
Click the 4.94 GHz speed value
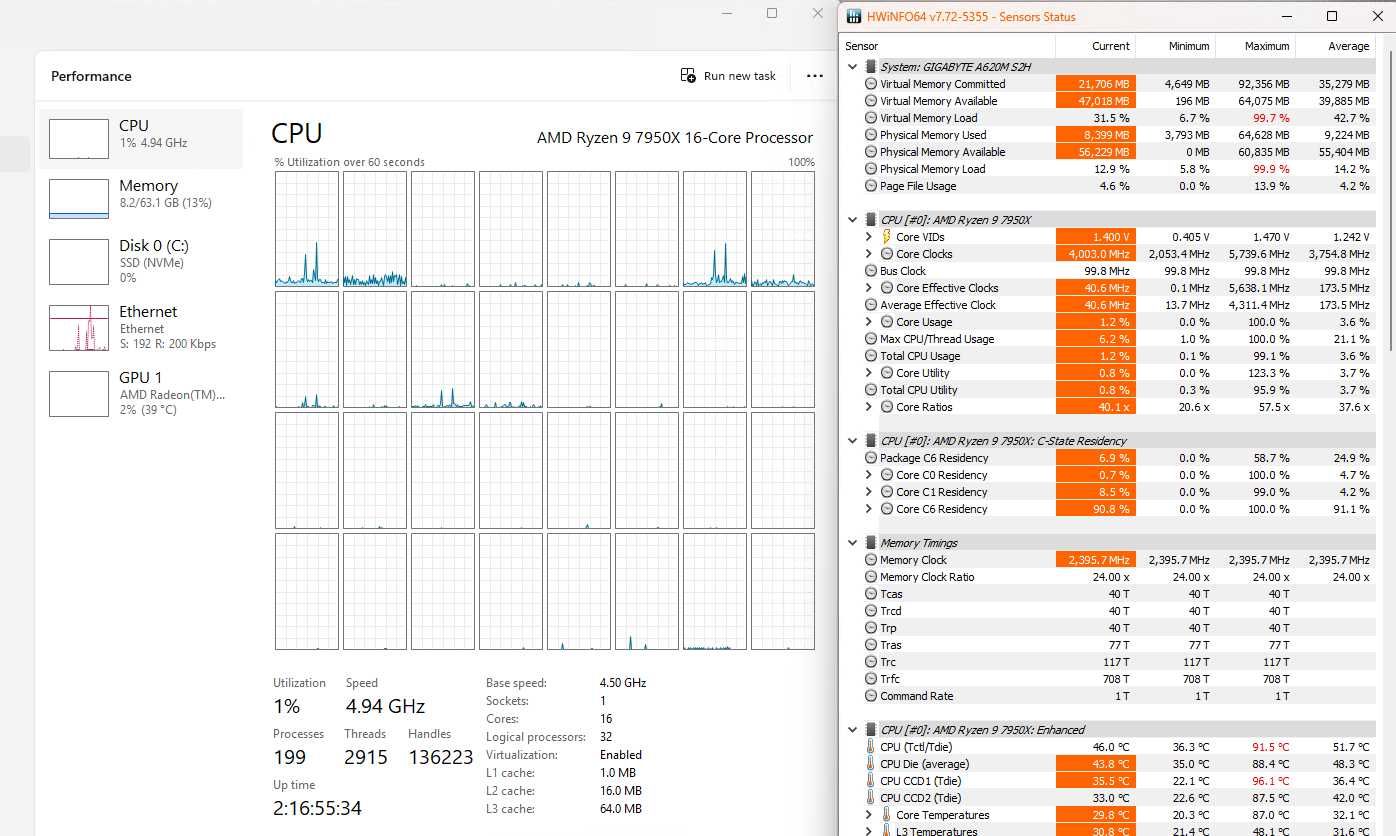pyautogui.click(x=385, y=706)
